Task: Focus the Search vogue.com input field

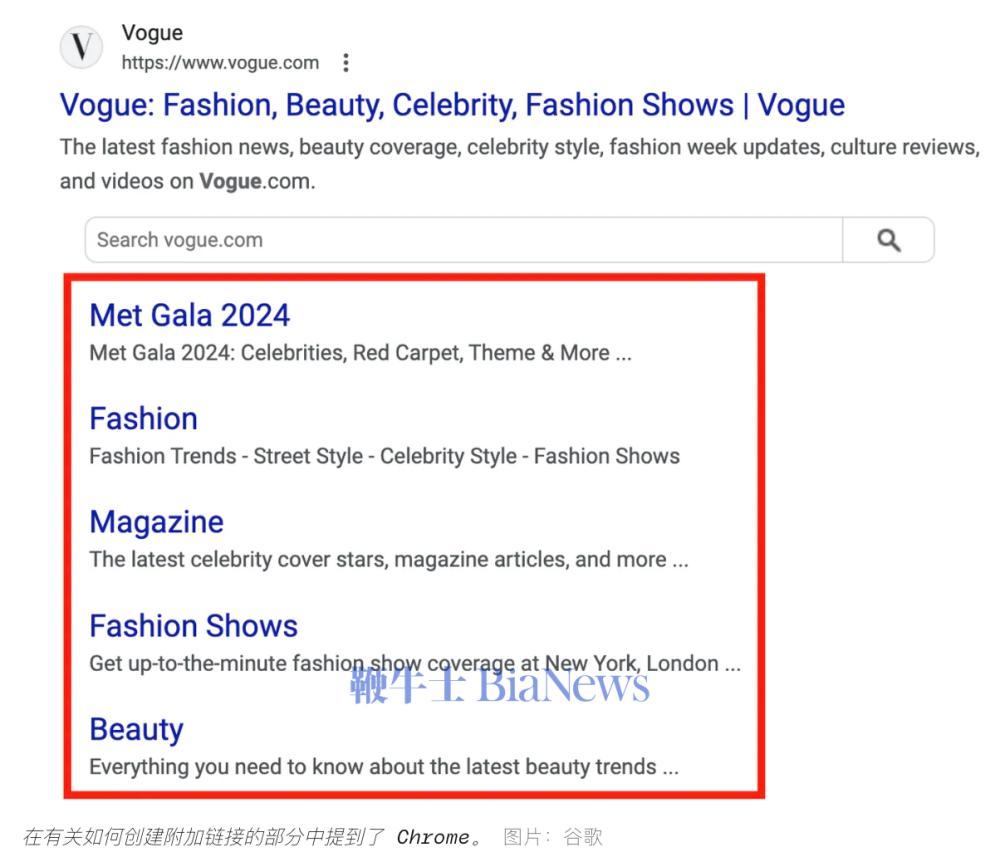Action: (464, 240)
